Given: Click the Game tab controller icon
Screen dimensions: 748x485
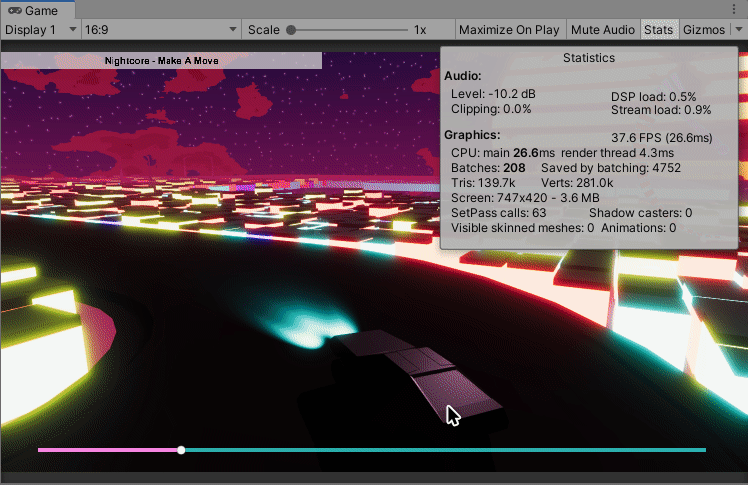Looking at the screenshot, I should tap(14, 9).
